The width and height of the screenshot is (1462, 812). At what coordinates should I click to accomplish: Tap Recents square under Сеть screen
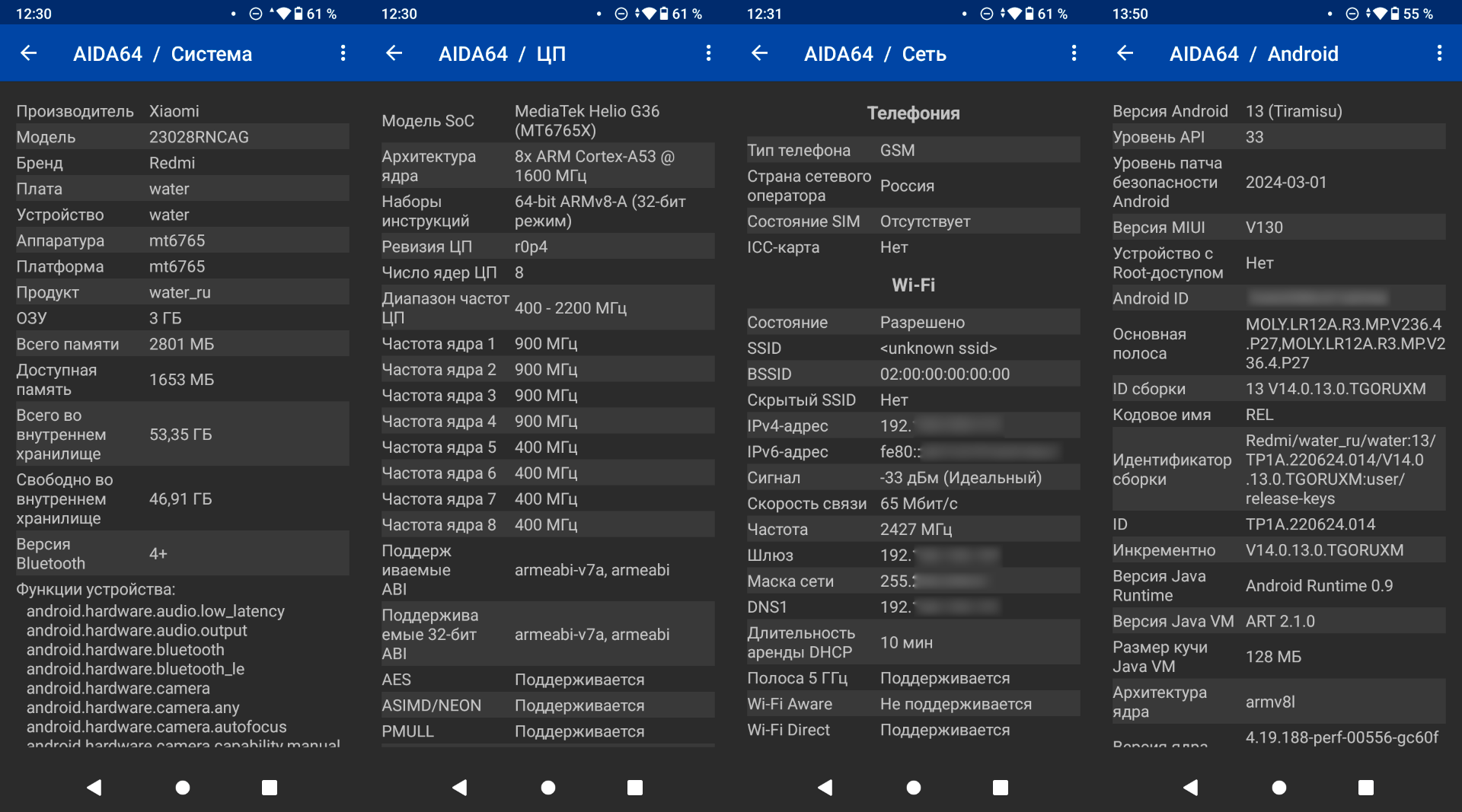point(1001,788)
